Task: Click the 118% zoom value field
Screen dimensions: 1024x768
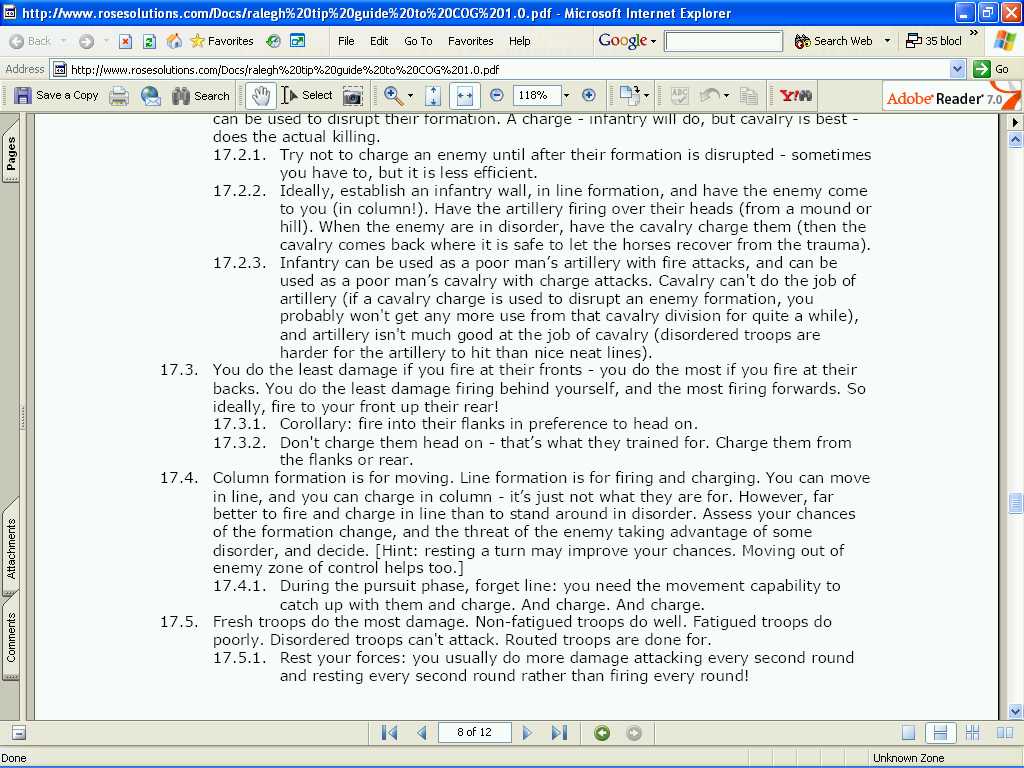Action: point(536,95)
